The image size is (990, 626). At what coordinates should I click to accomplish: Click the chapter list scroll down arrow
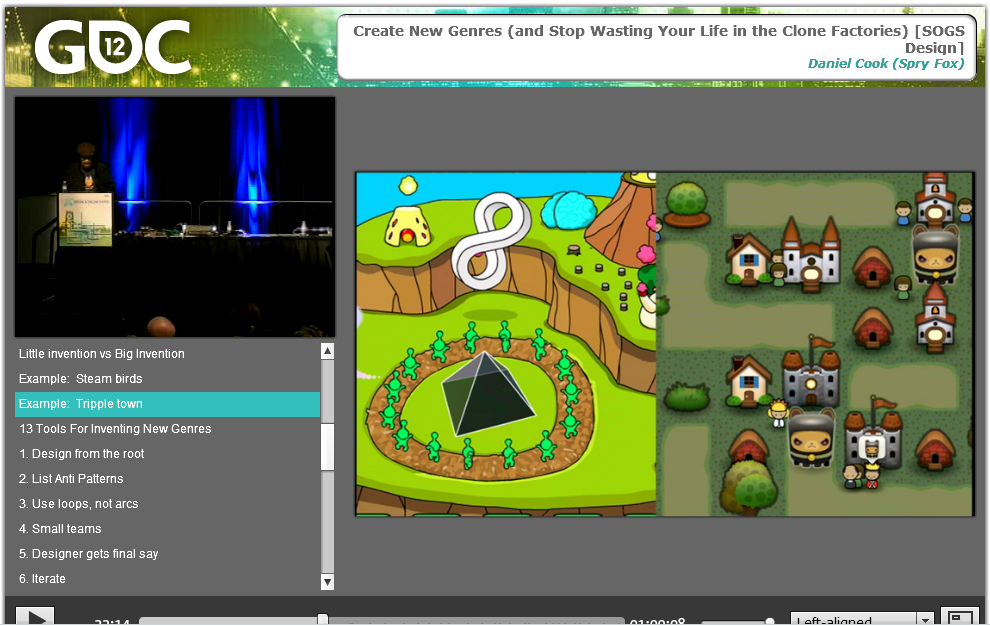tap(327, 582)
